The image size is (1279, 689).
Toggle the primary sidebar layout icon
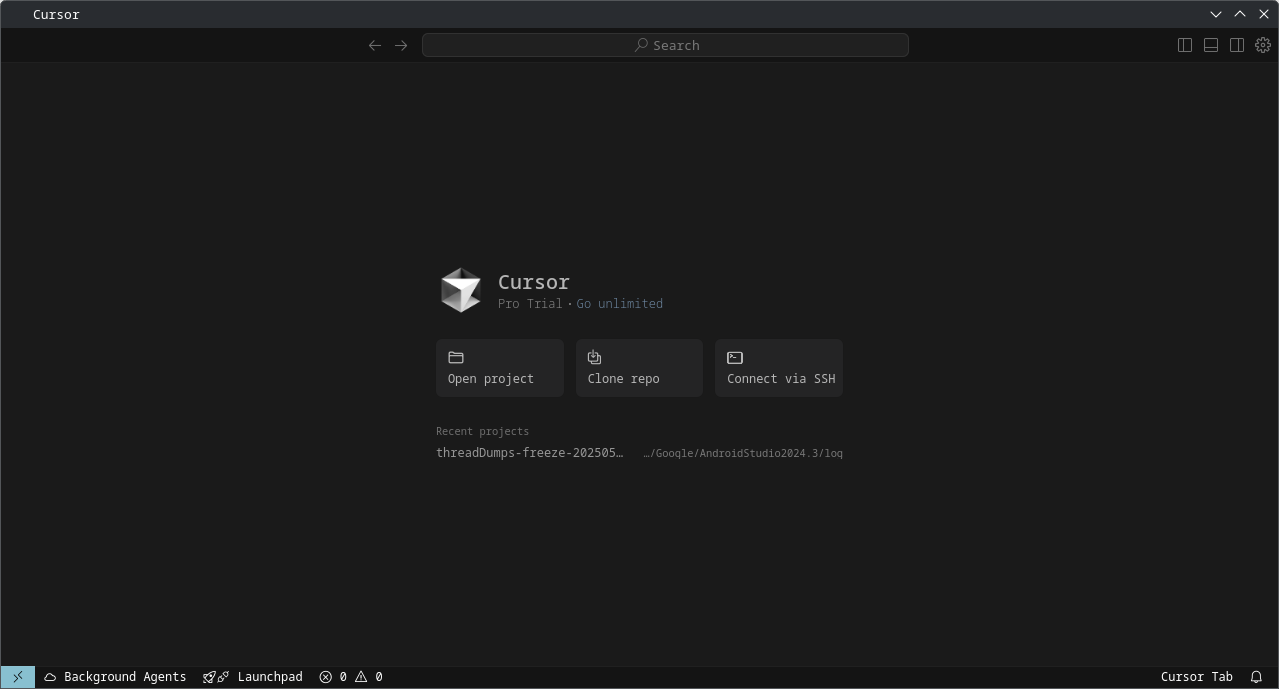coord(1185,45)
